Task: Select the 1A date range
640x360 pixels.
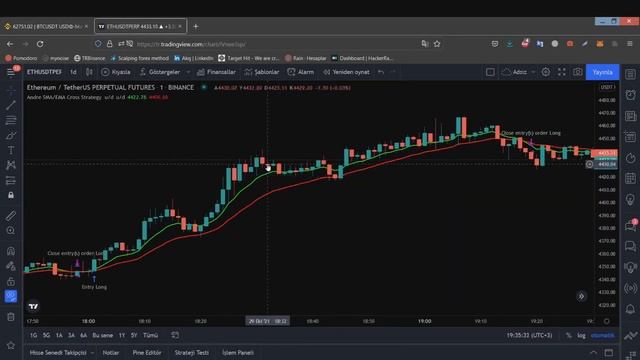Action: coord(59,335)
